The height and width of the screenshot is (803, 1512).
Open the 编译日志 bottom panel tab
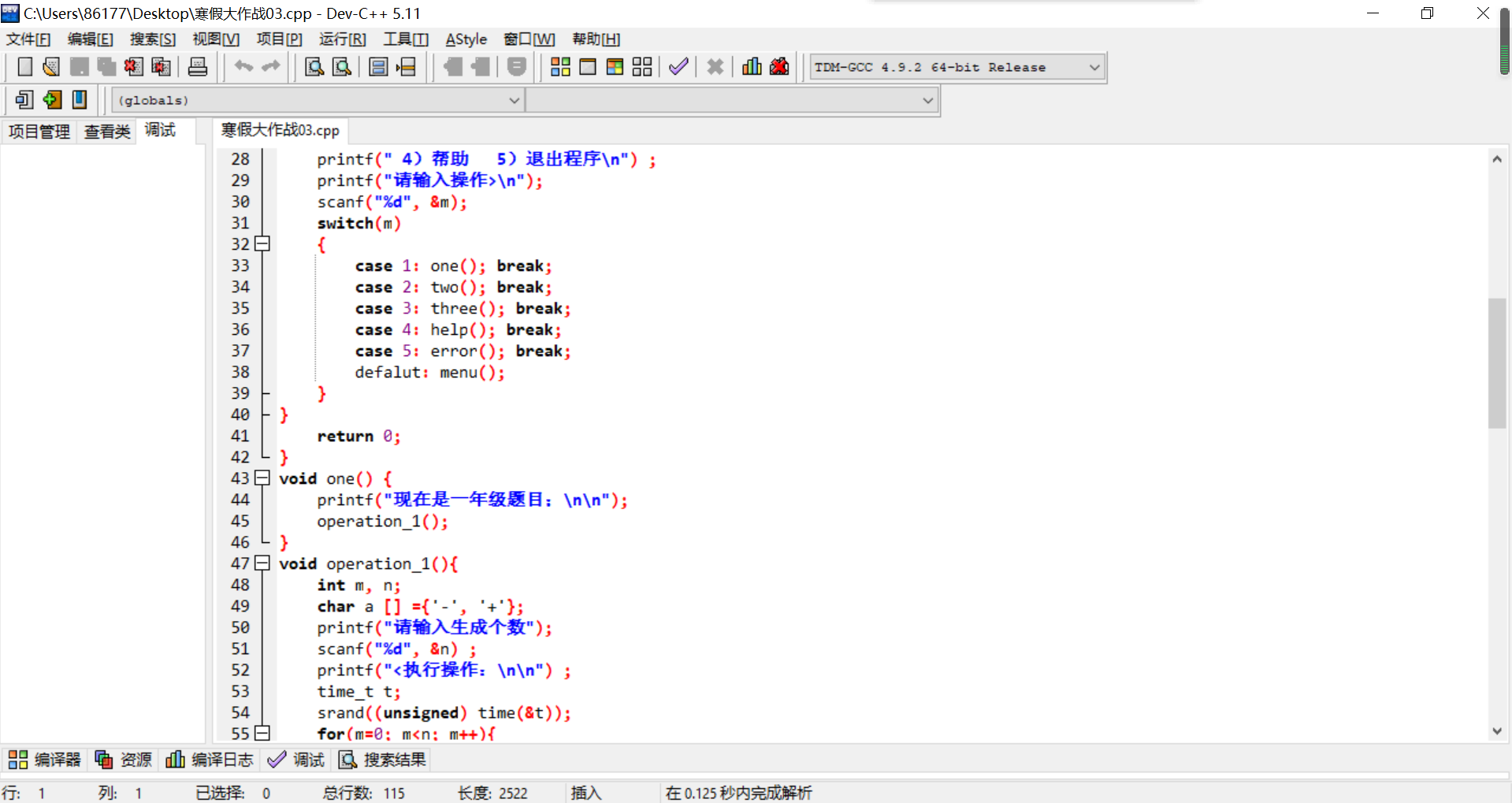pyautogui.click(x=210, y=760)
